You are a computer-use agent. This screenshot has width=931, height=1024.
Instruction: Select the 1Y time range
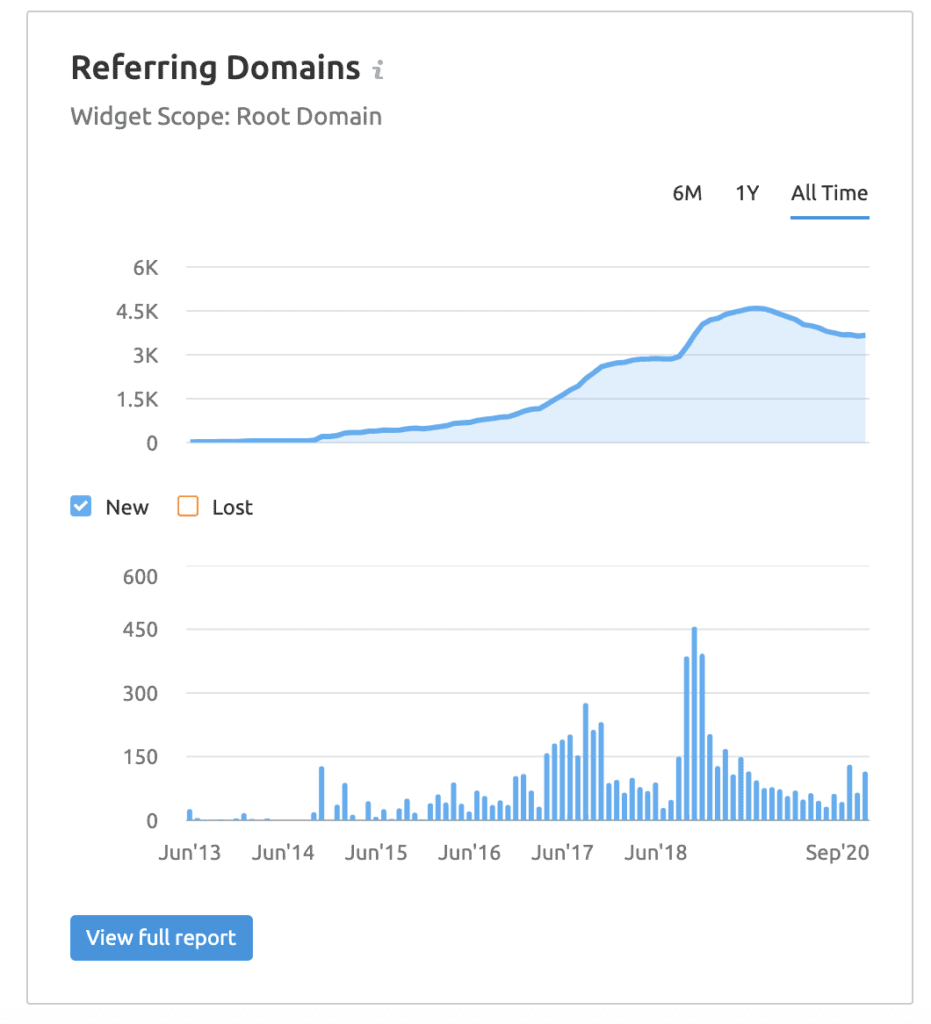pos(747,193)
